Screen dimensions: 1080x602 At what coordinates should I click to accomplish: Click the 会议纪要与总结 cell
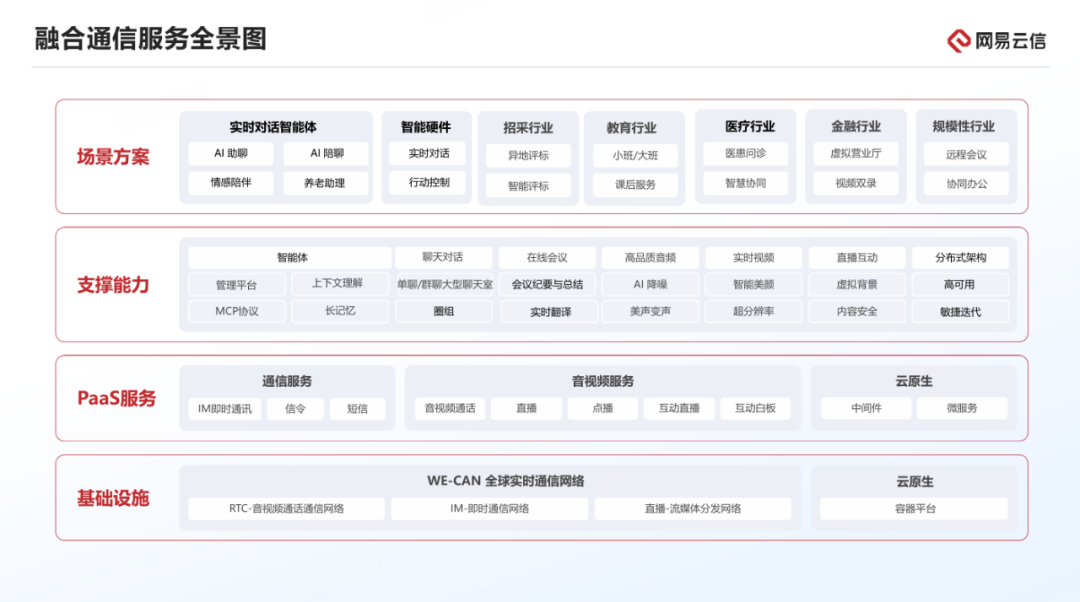click(547, 284)
